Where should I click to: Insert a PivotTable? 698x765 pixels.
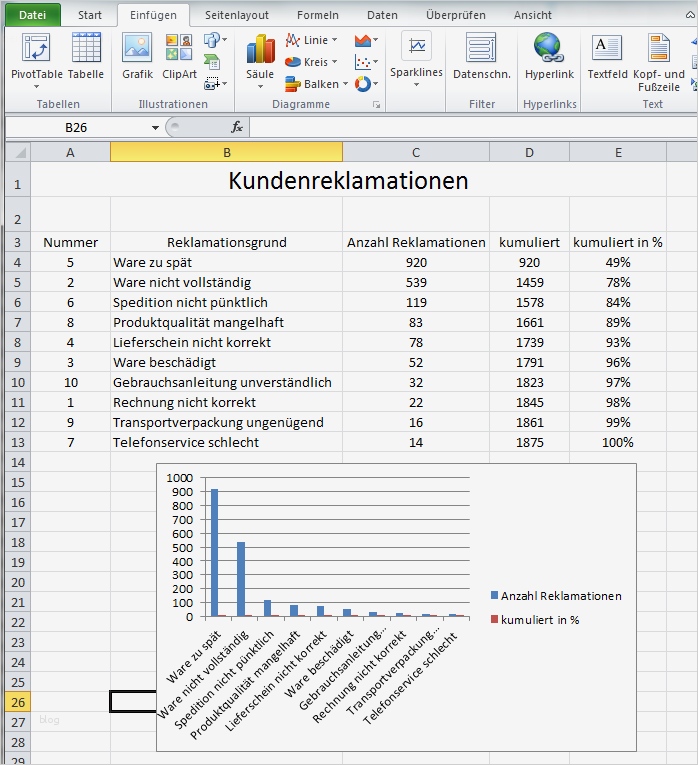click(36, 54)
